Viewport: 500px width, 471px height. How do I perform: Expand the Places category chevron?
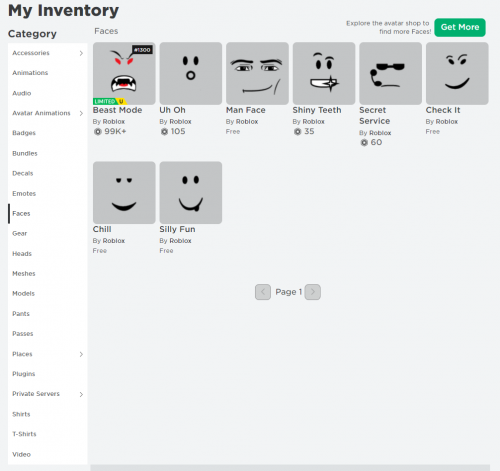coord(81,354)
